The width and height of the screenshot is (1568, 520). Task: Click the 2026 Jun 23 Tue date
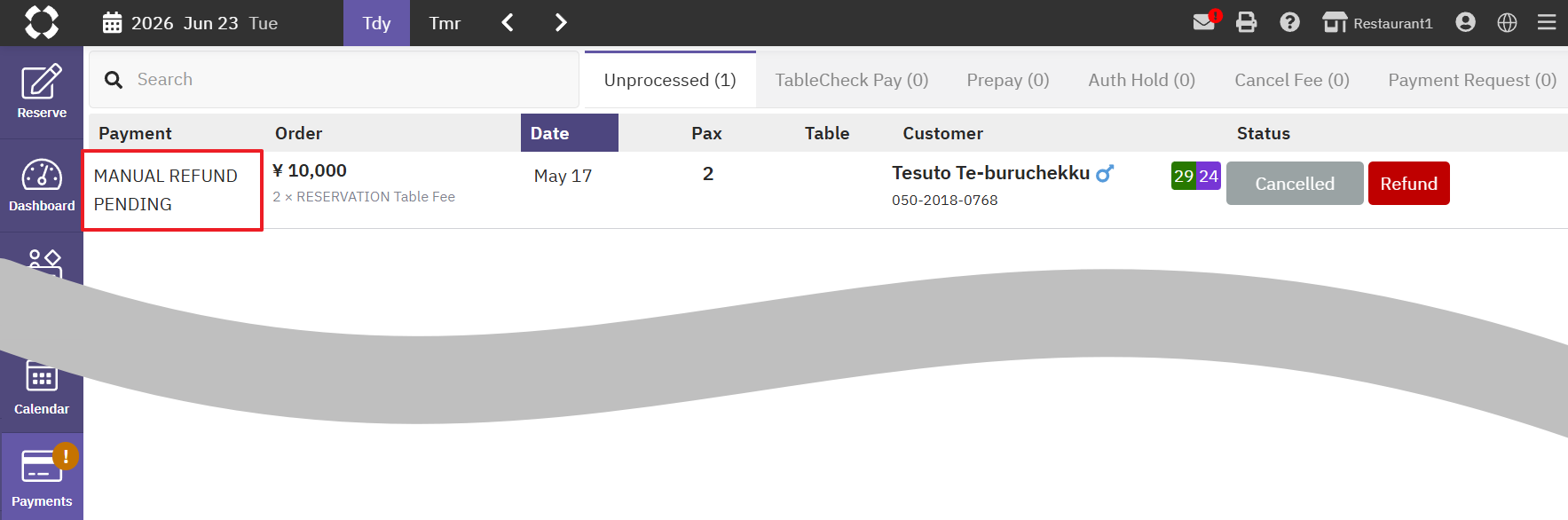tap(204, 23)
